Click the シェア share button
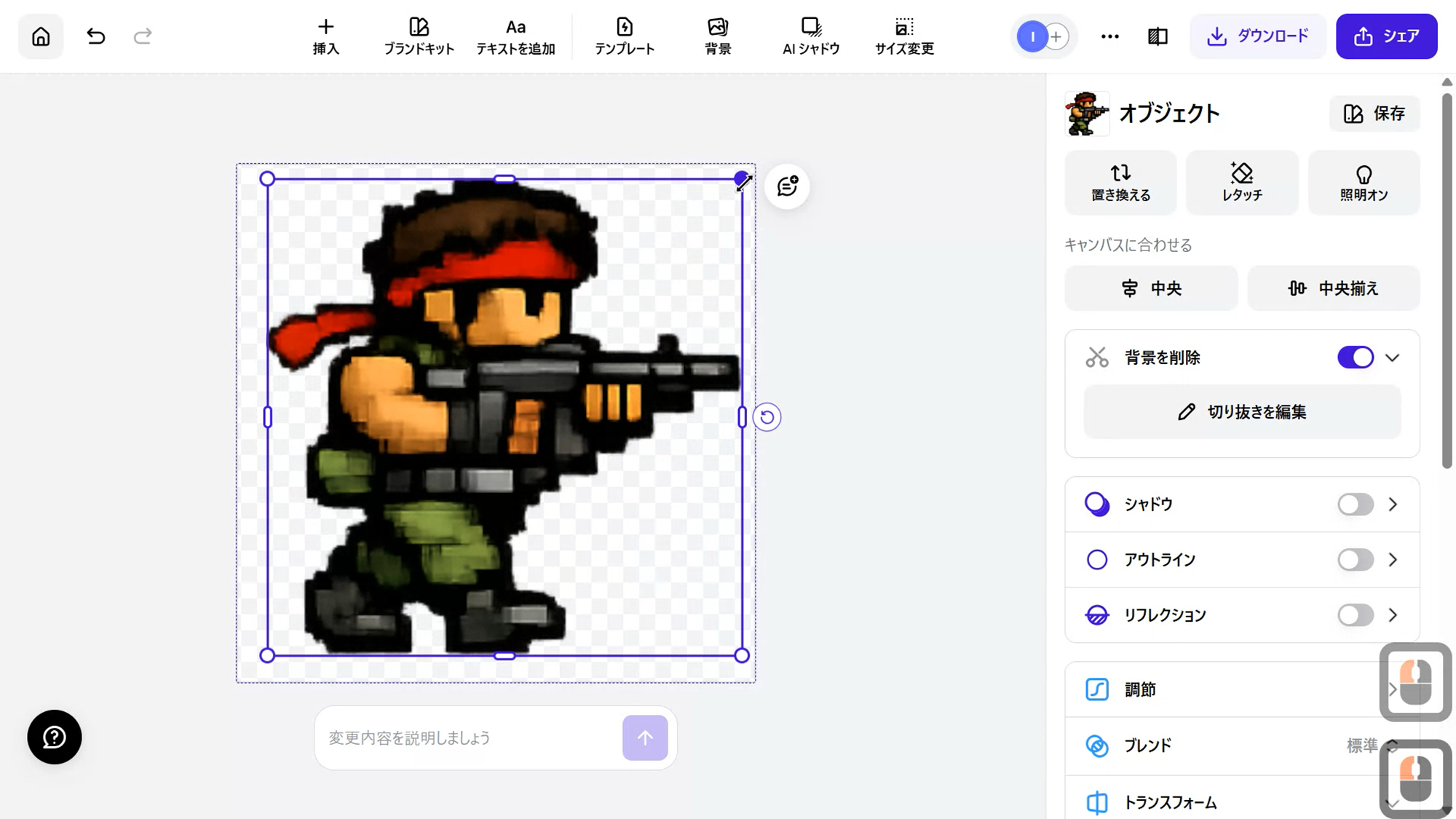The height and width of the screenshot is (819, 1456). [x=1386, y=36]
